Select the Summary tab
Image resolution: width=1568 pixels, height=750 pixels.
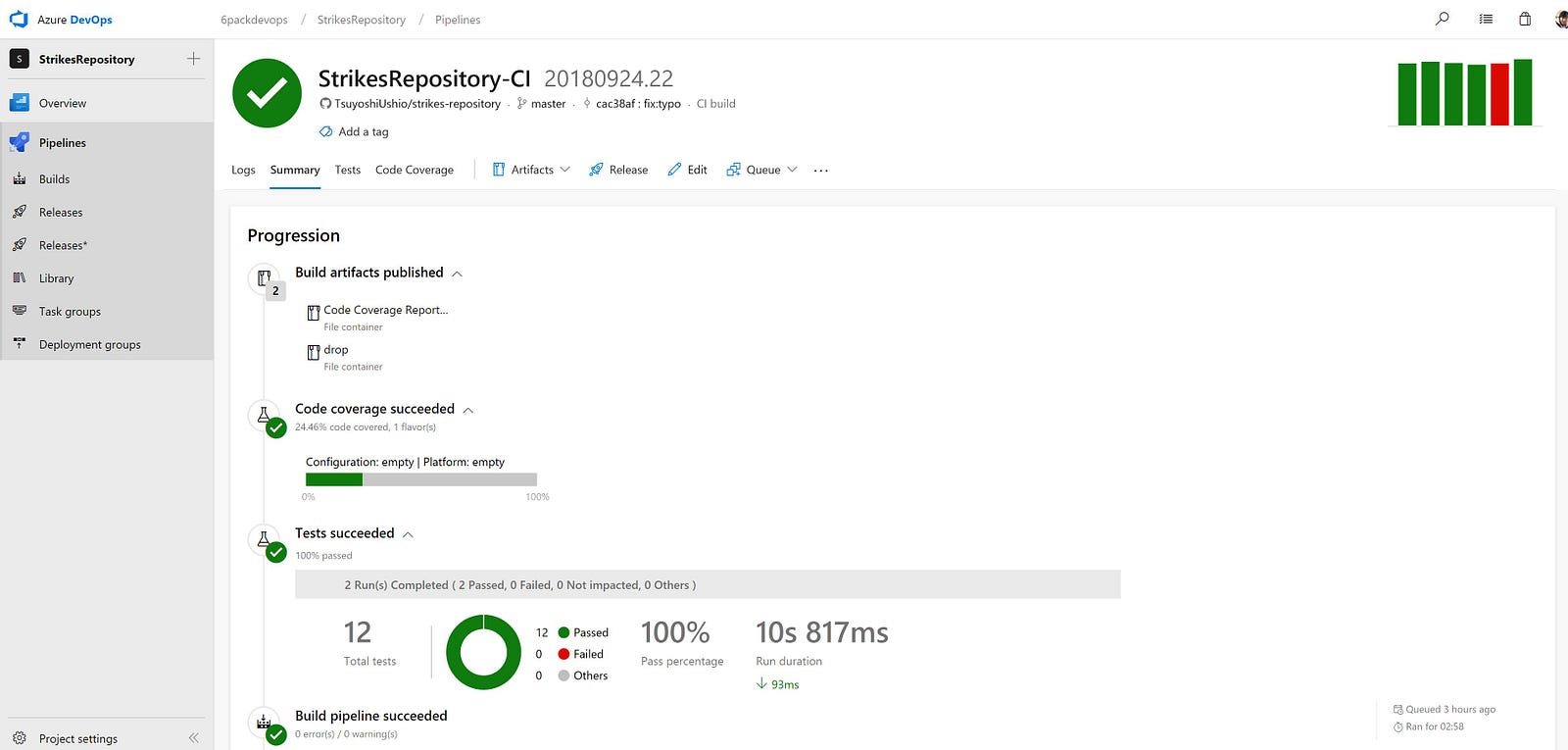coord(295,170)
